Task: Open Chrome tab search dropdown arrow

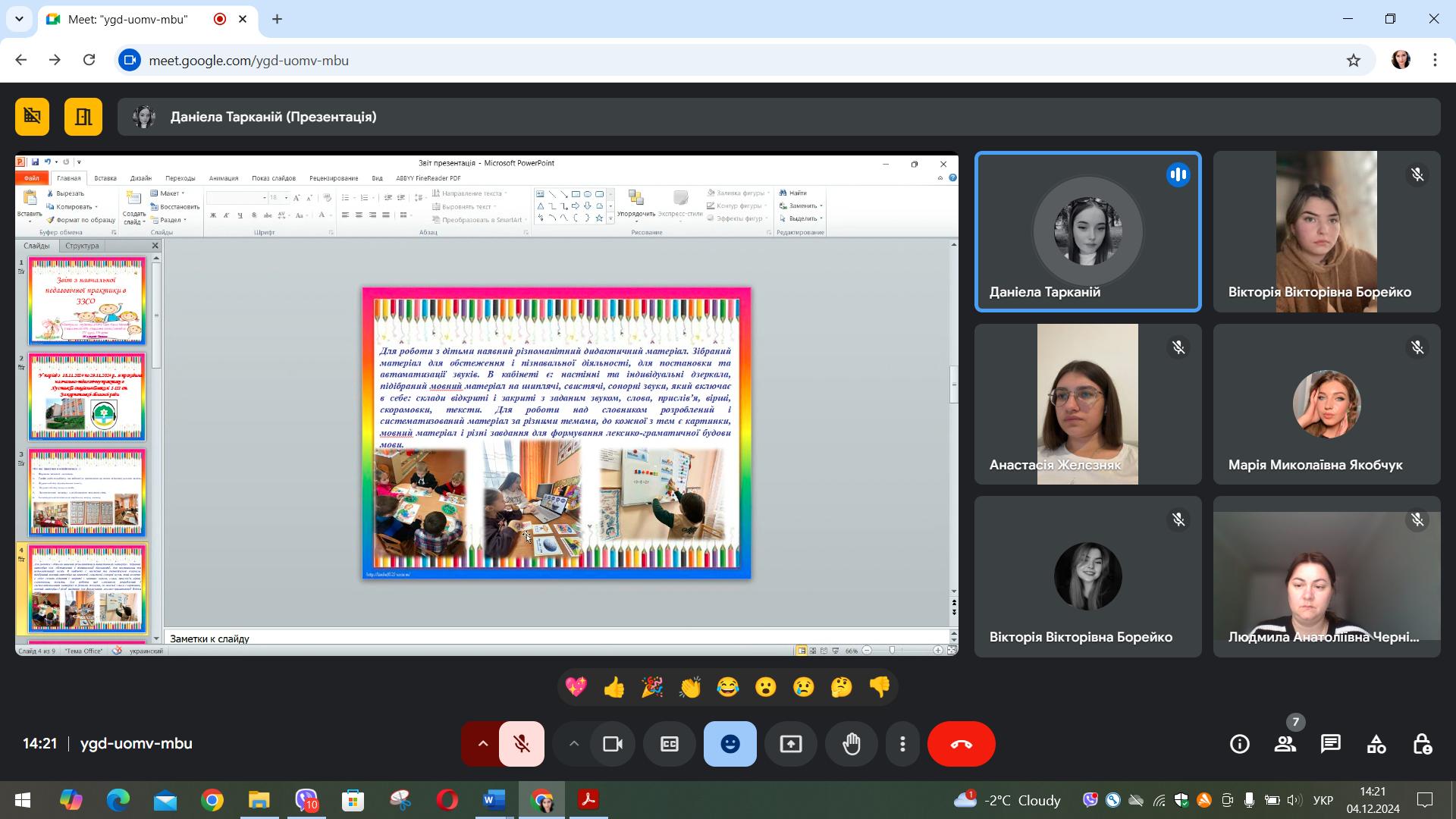Action: (x=19, y=19)
